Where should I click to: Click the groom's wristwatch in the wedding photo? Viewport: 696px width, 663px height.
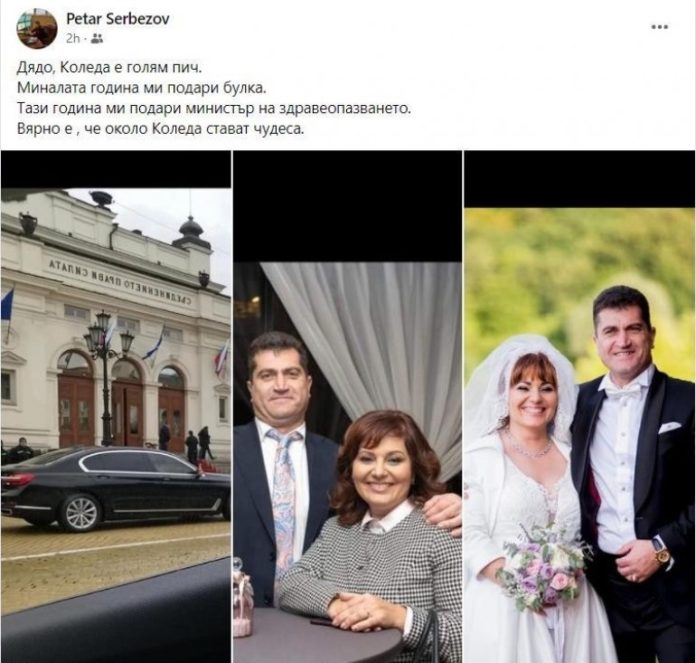(x=660, y=552)
